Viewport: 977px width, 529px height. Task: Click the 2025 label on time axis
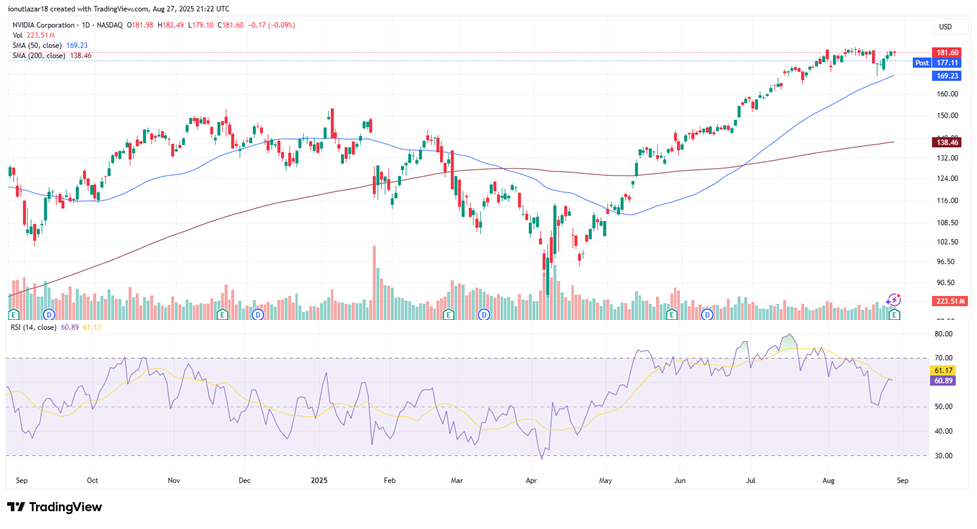point(318,480)
